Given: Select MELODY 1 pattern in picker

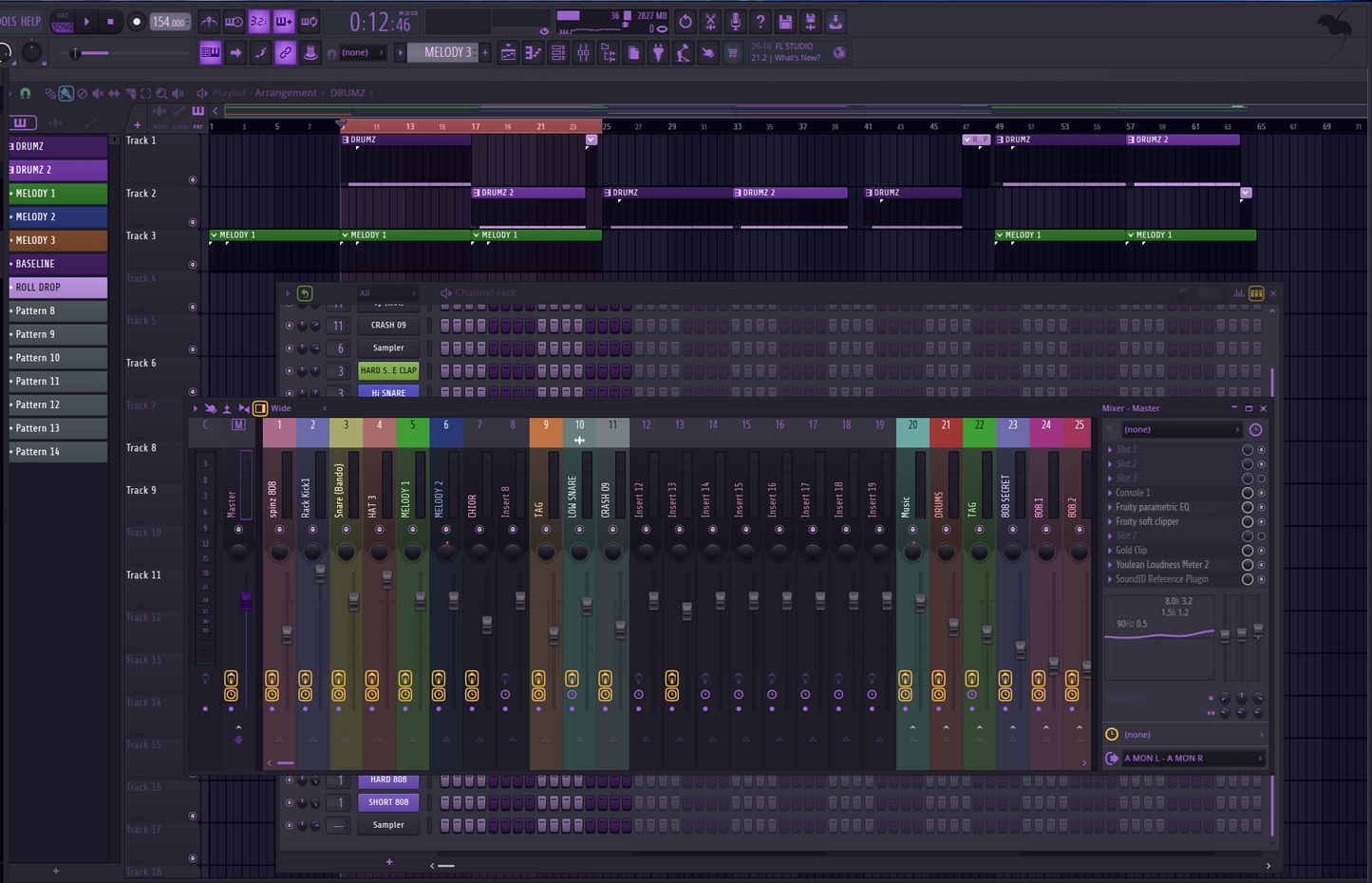Looking at the screenshot, I should coord(58,194).
